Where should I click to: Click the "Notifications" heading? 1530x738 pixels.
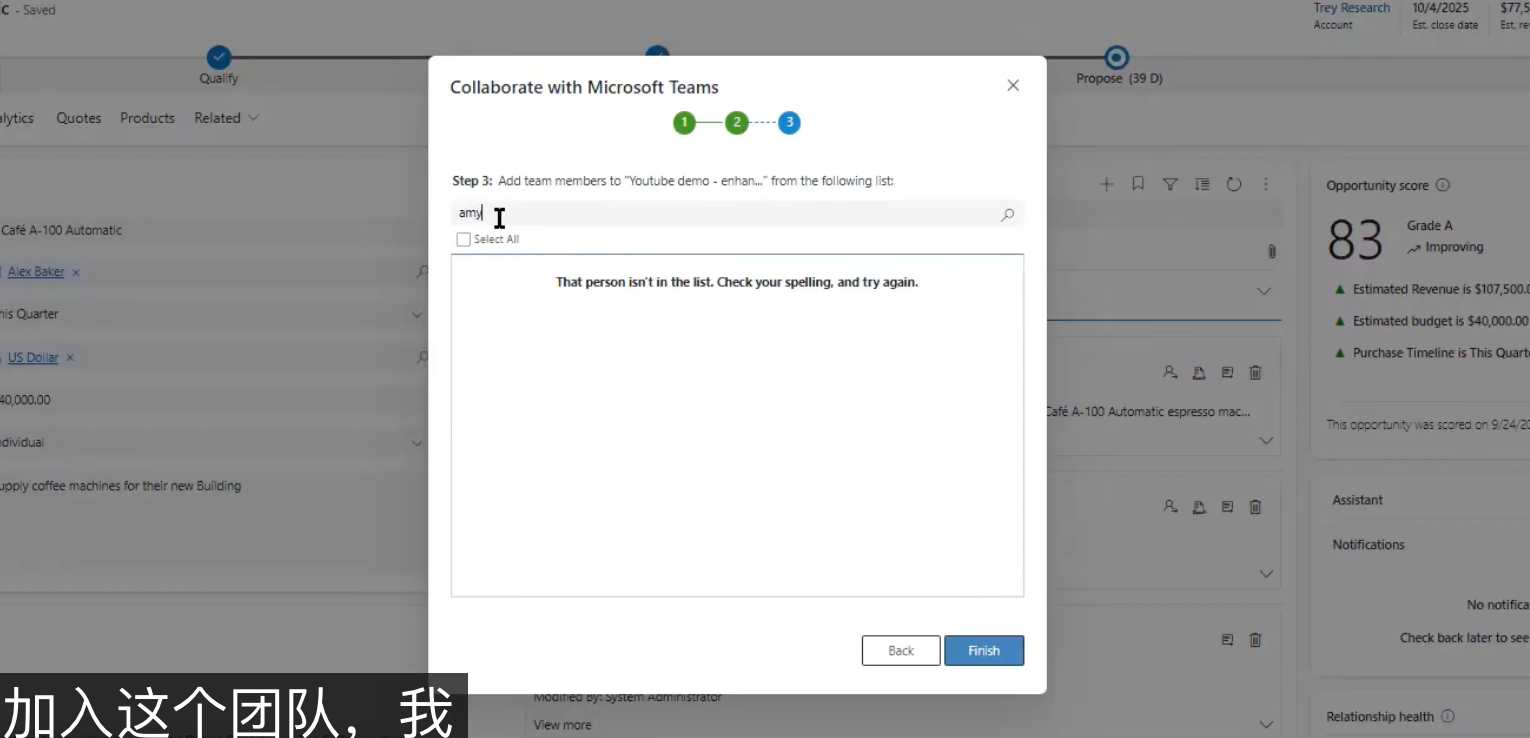1368,545
